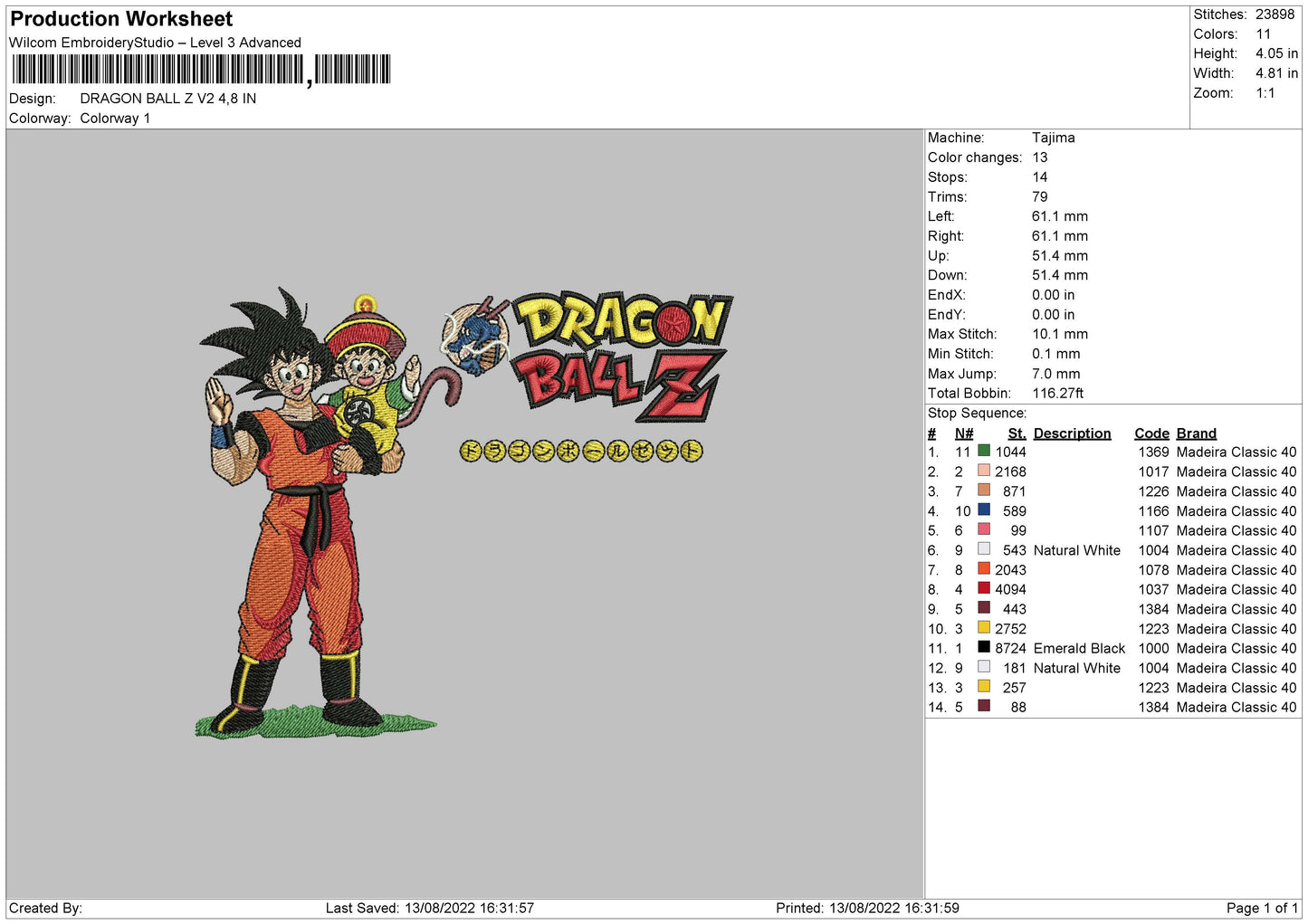Click the barcode under the worksheet title
Viewport: 1308px width, 924px height.
(201, 70)
